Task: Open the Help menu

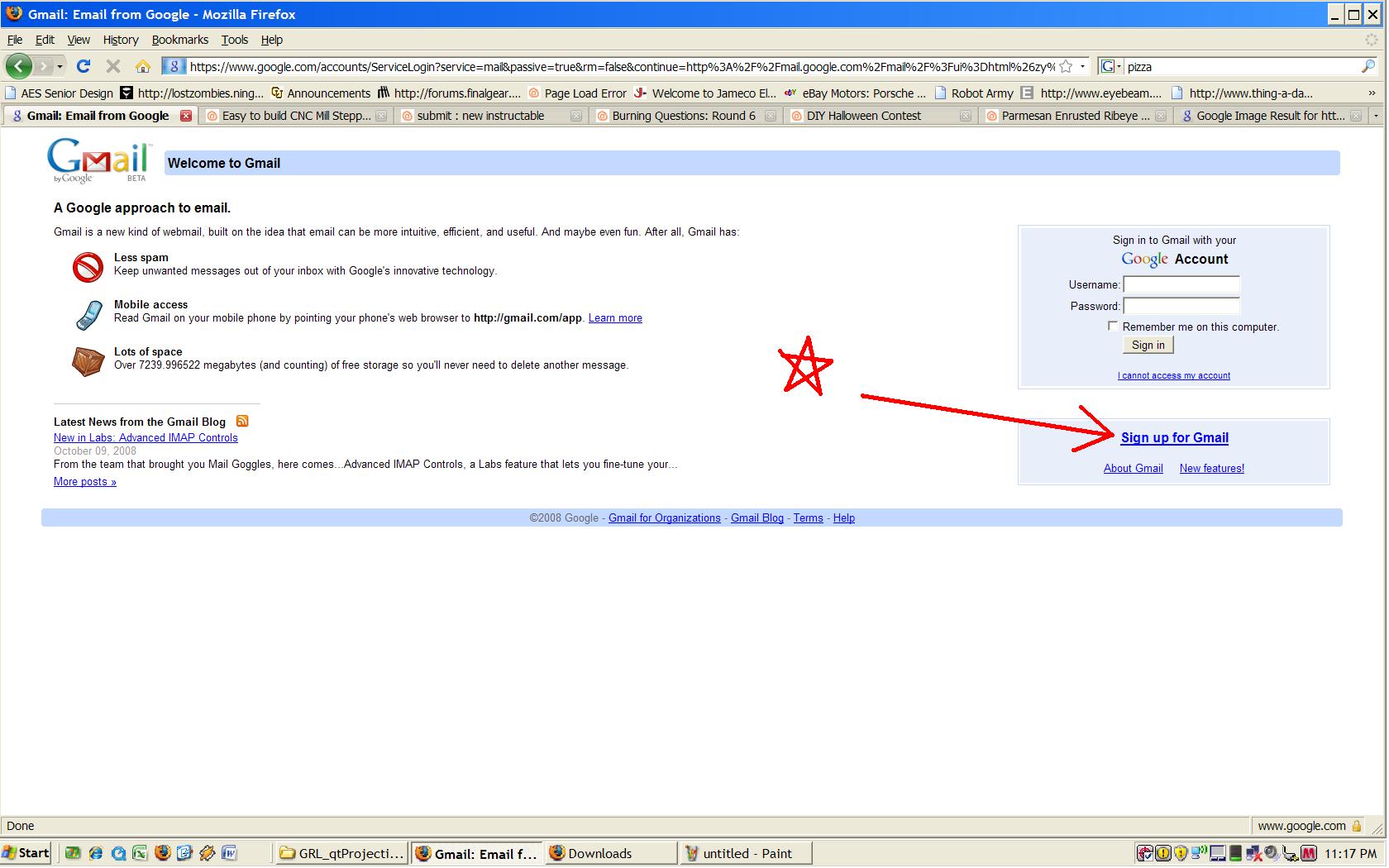Action: point(272,40)
